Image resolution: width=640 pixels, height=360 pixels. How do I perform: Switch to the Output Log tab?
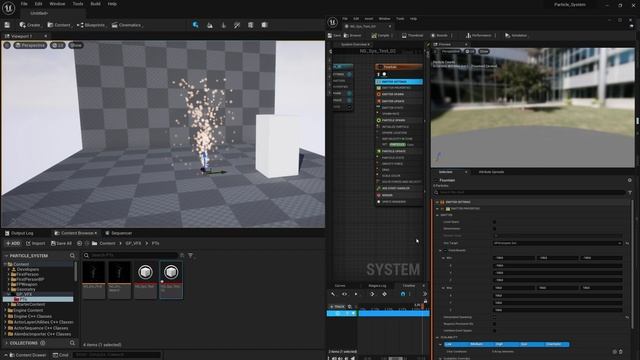[x=19, y=233]
